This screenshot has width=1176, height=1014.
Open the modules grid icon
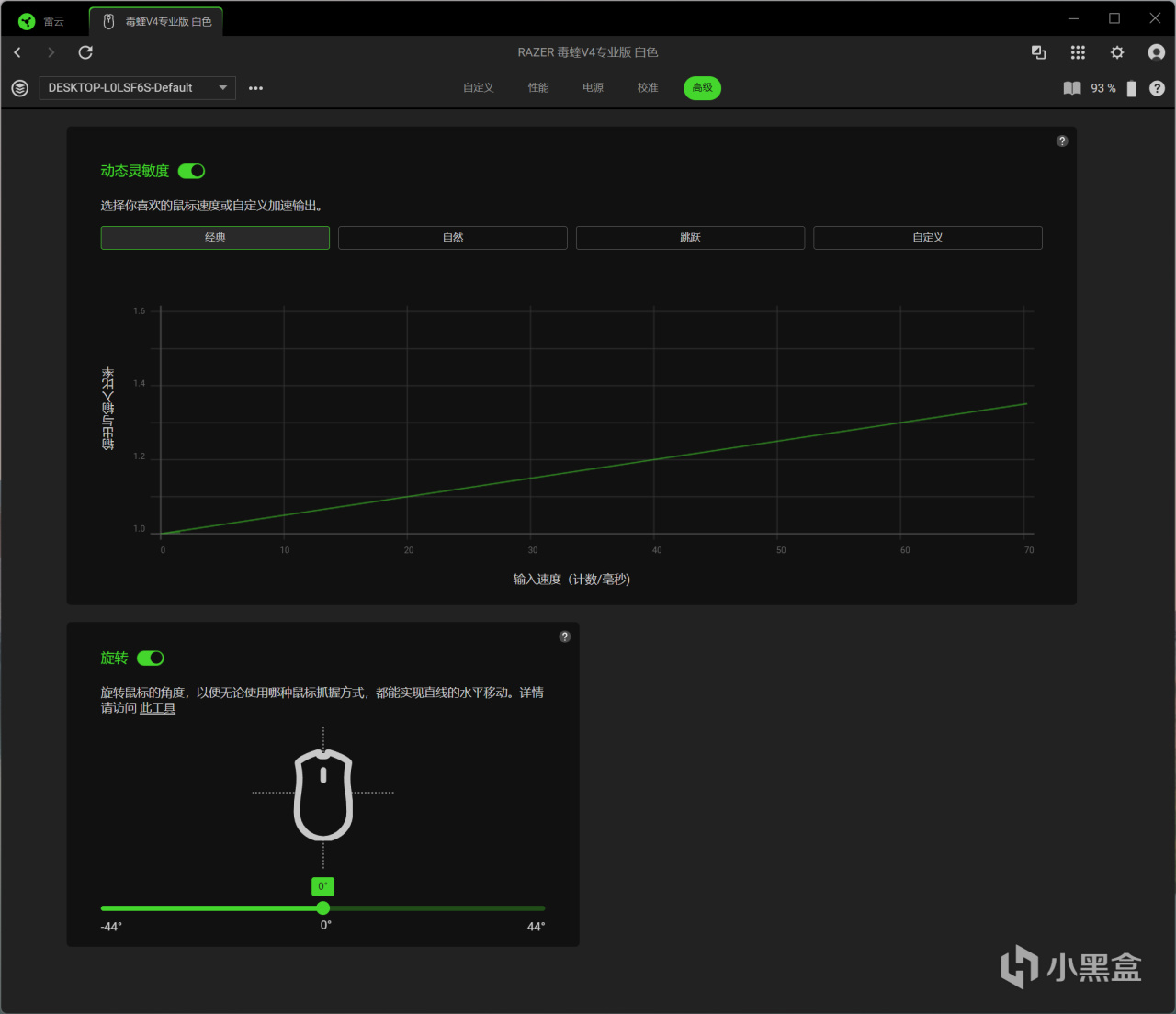pos(1078,52)
